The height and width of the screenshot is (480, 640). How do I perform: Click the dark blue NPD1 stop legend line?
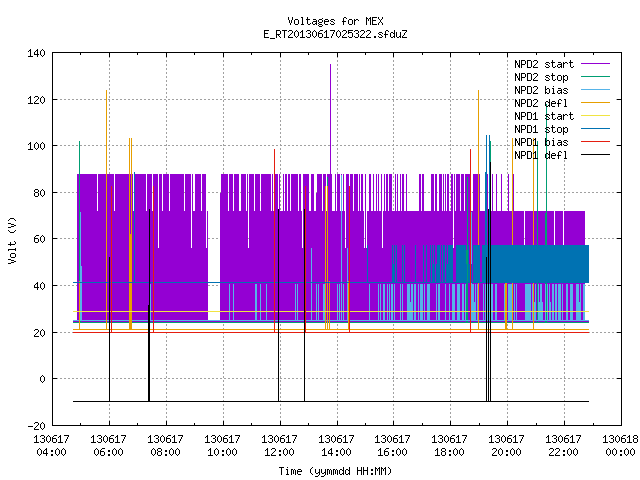point(596,129)
